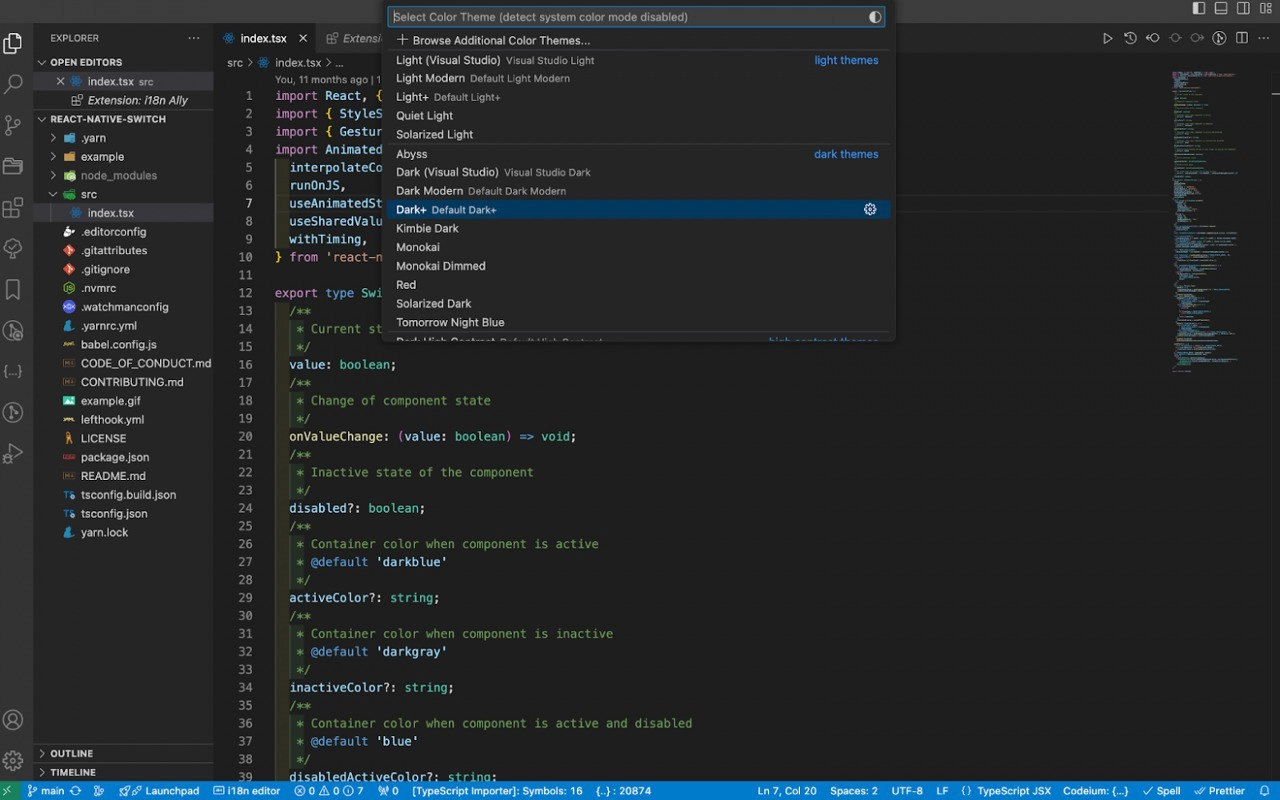This screenshot has width=1280, height=800.
Task: Toggle the secondary side bar visibility
Action: tap(1243, 8)
